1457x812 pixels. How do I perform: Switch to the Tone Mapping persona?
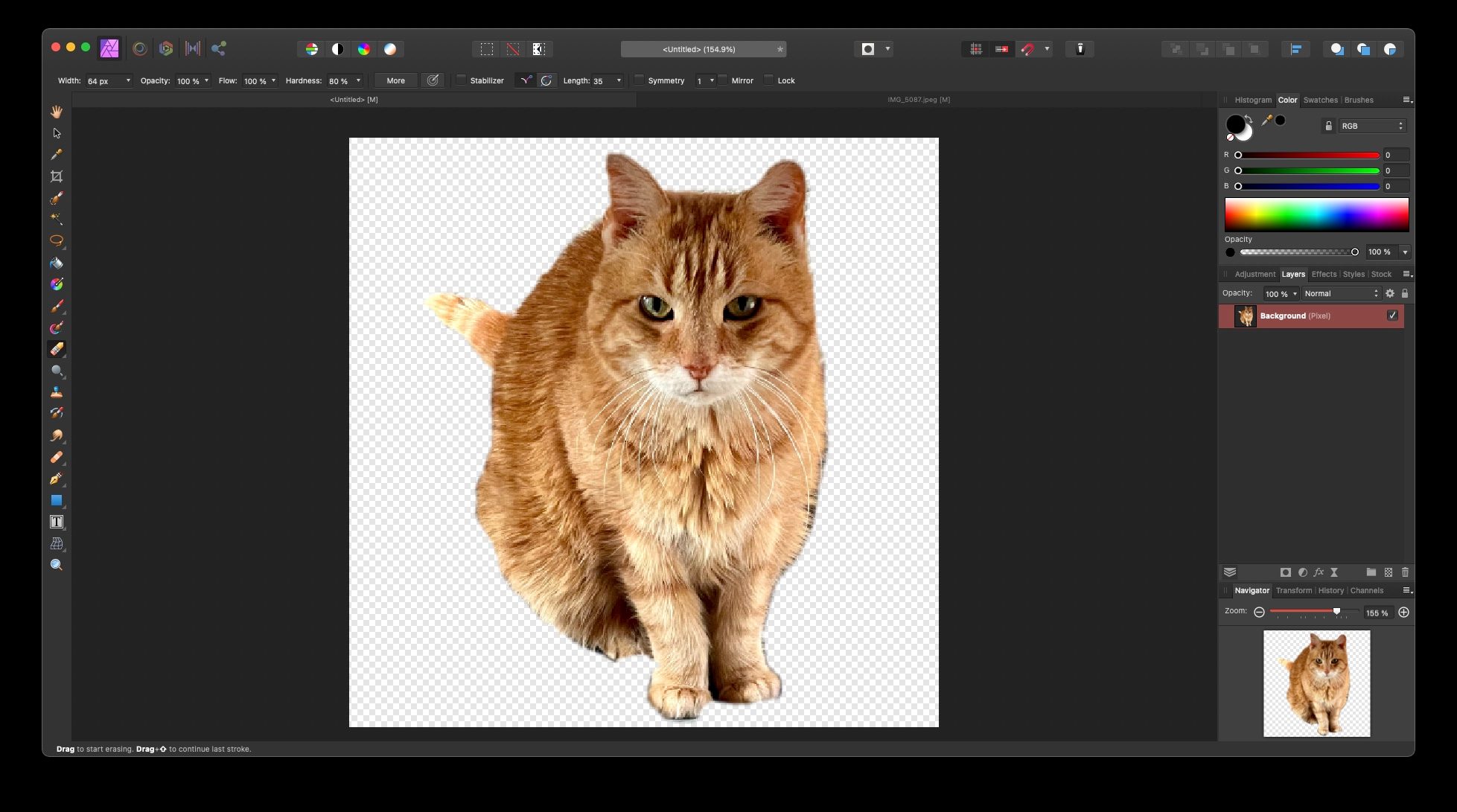[192, 48]
